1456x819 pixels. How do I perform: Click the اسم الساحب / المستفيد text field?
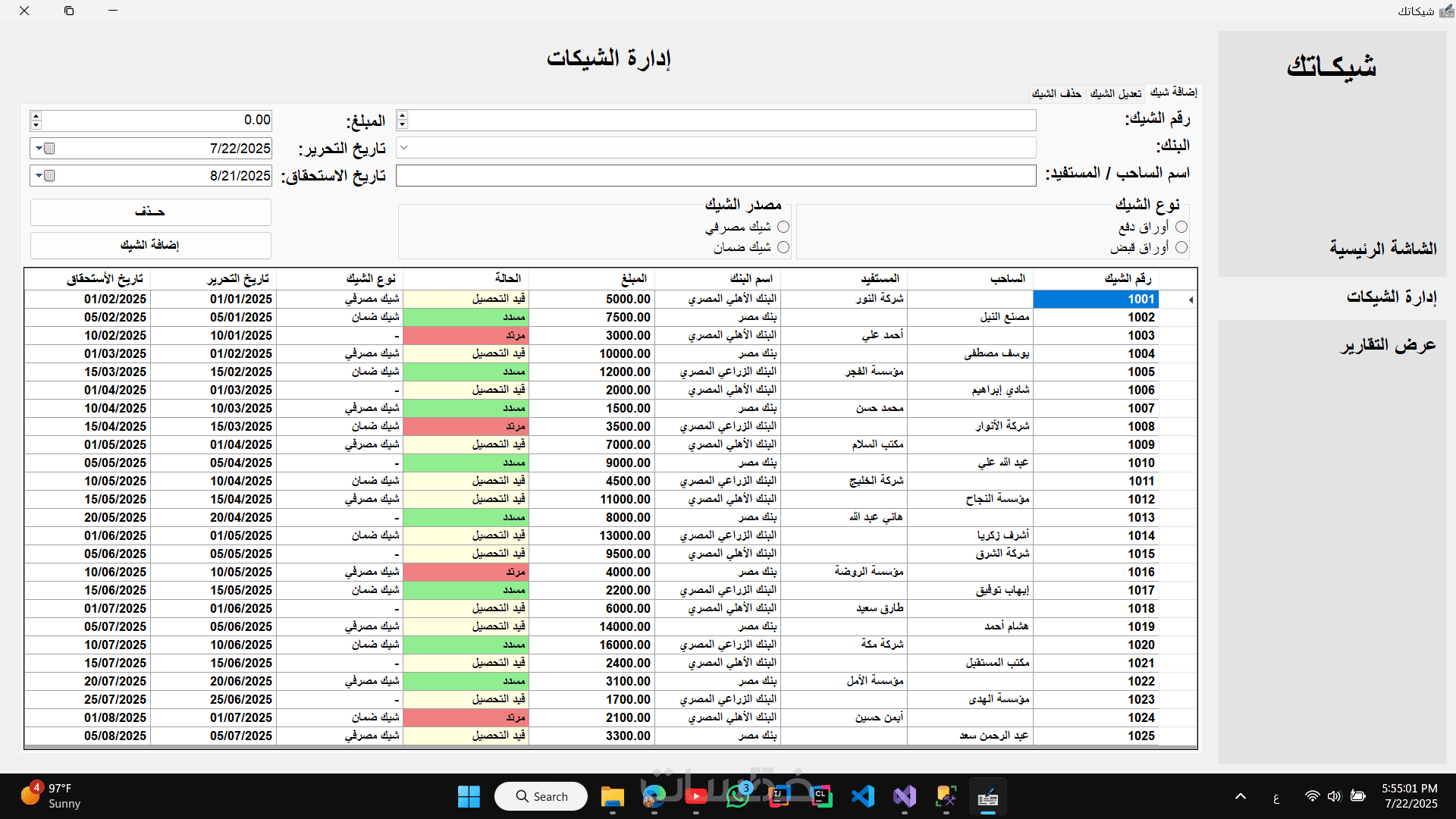pos(715,176)
